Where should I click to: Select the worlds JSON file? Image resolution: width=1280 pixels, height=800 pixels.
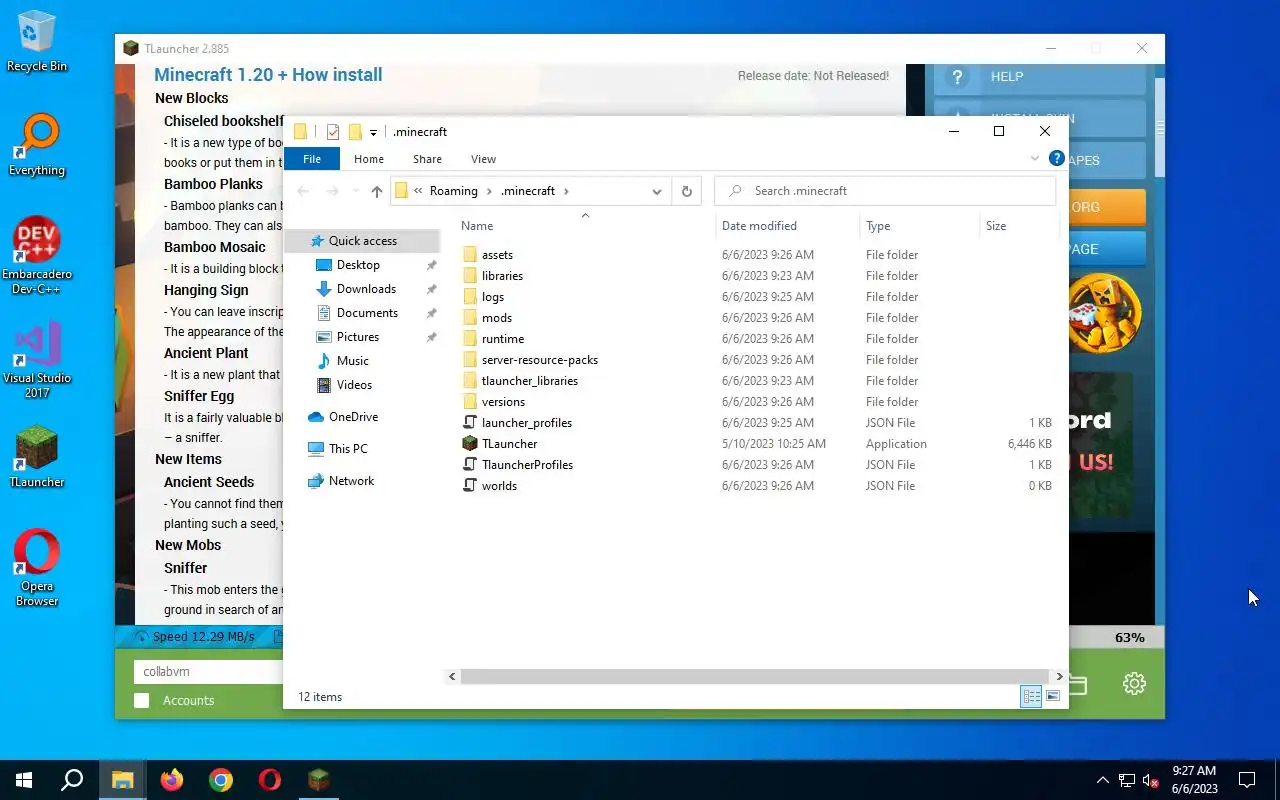point(499,486)
